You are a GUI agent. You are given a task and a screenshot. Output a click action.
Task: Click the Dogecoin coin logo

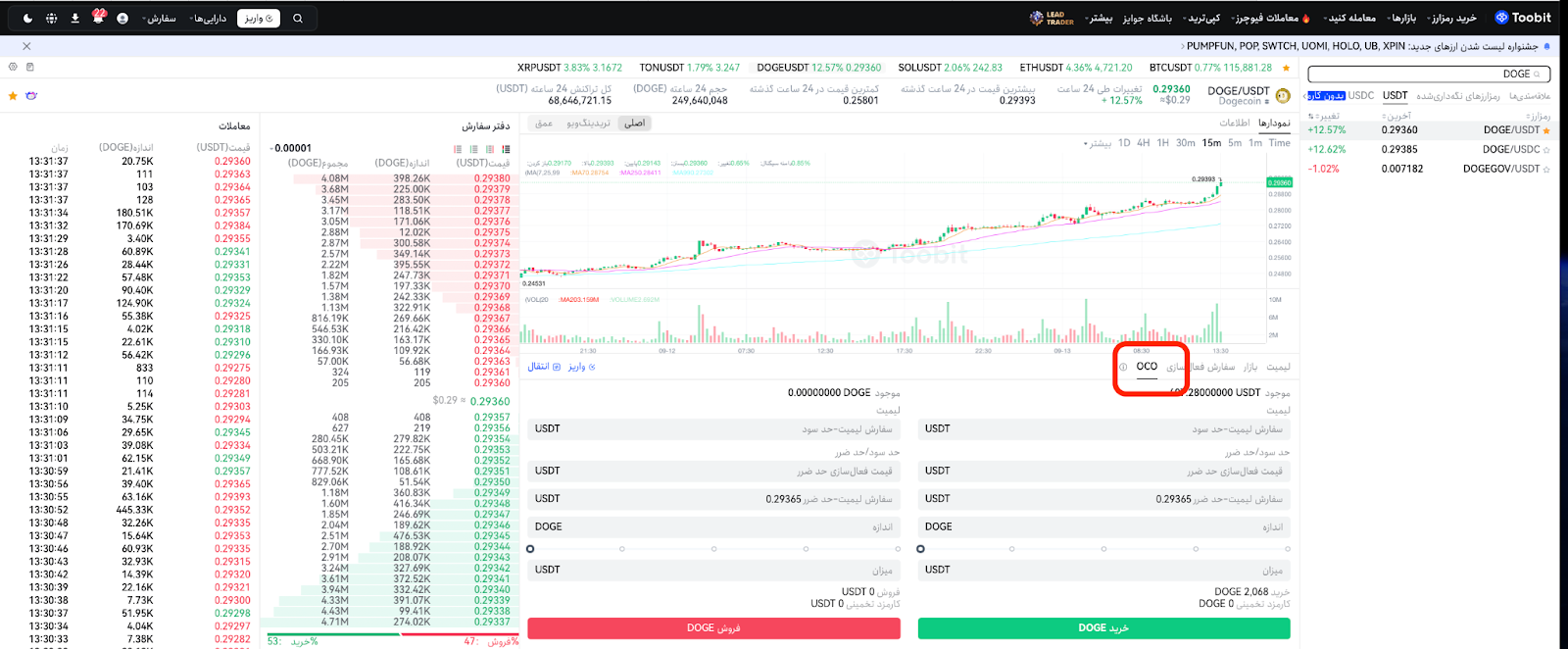coord(1283,95)
